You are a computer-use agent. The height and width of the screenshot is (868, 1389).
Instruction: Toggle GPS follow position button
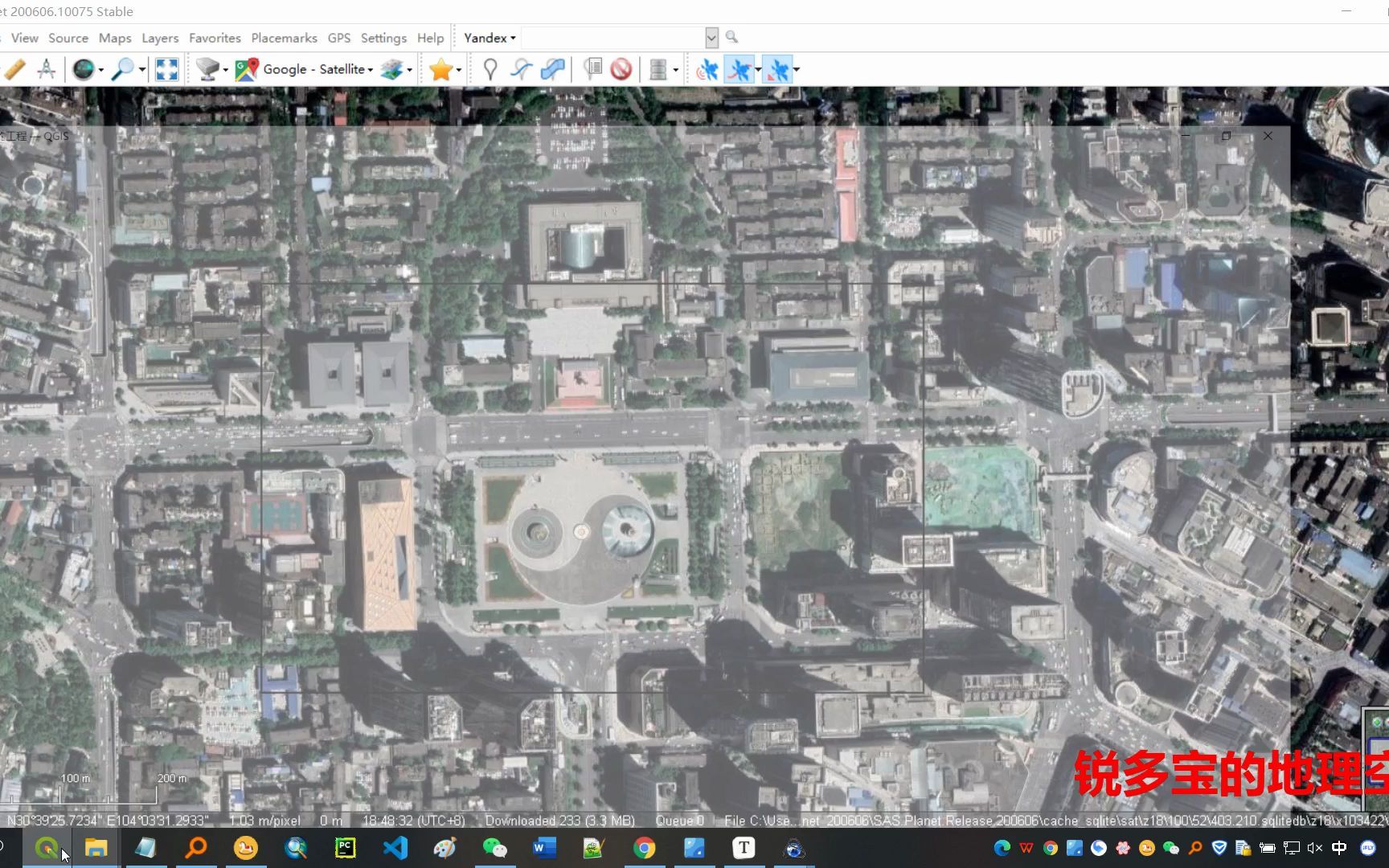point(776,70)
